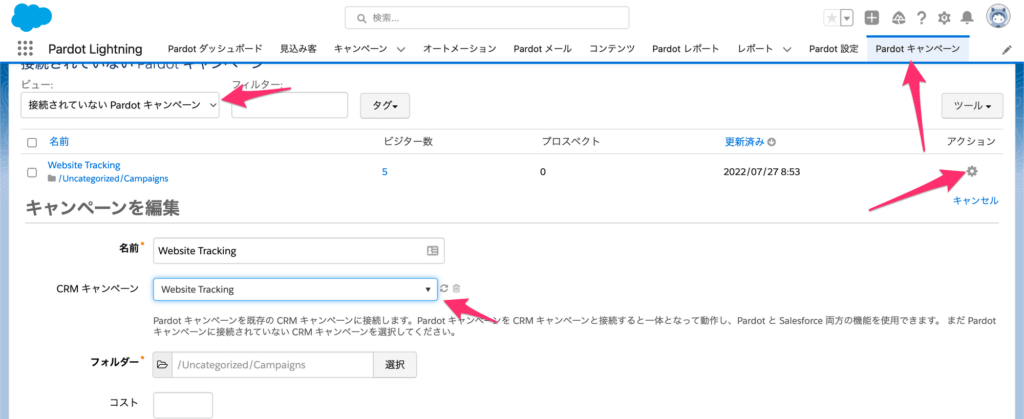The height and width of the screenshot is (419, 1024).
Task: Expand the キャンペーン tab chevron
Action: tap(401, 50)
